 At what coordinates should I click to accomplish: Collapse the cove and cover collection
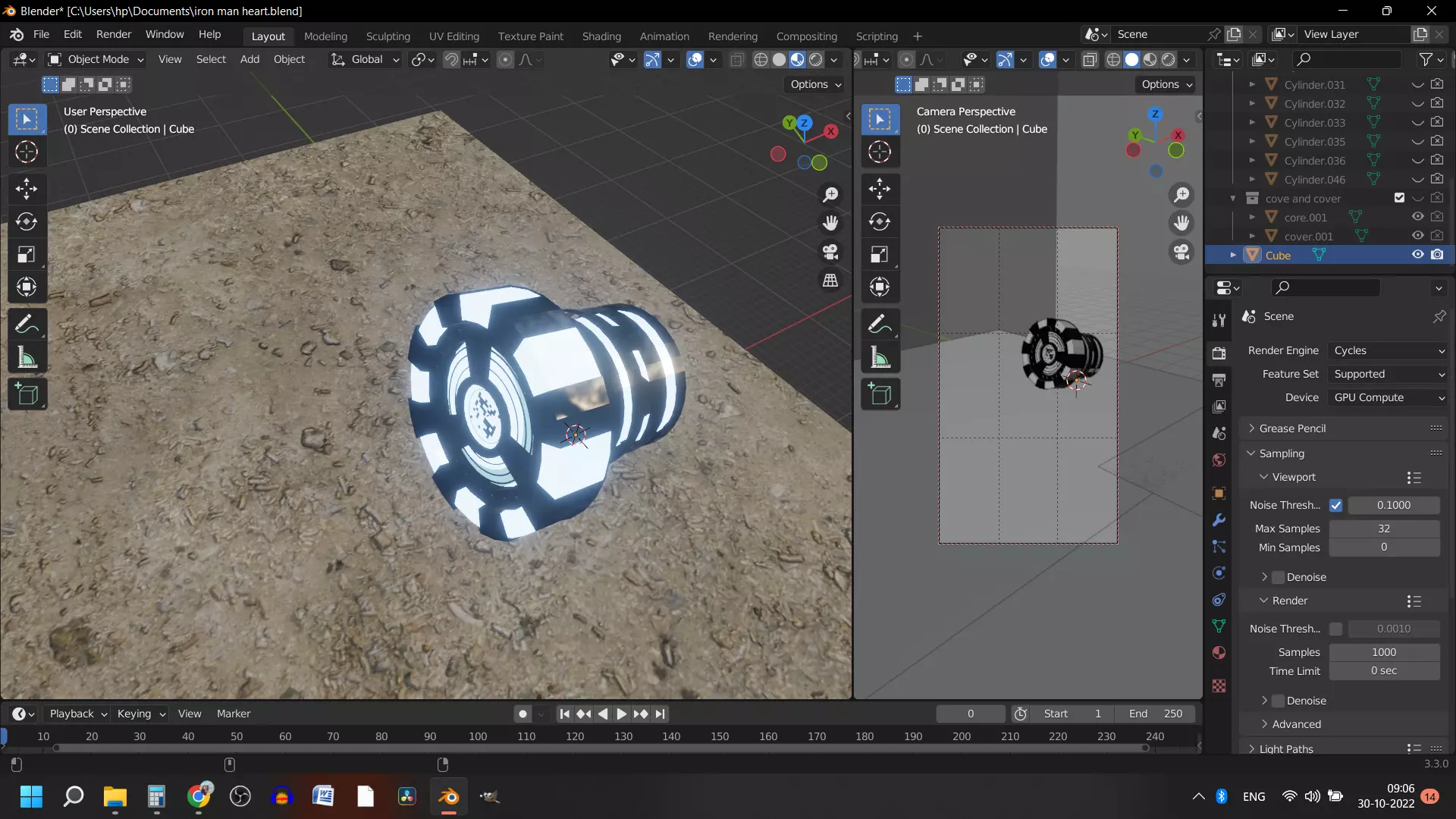click(1233, 198)
